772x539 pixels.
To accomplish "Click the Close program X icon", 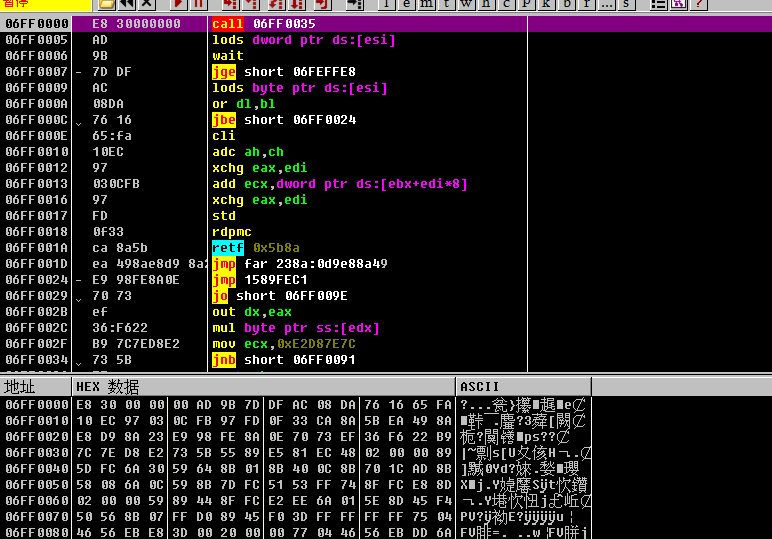I will 147,5.
